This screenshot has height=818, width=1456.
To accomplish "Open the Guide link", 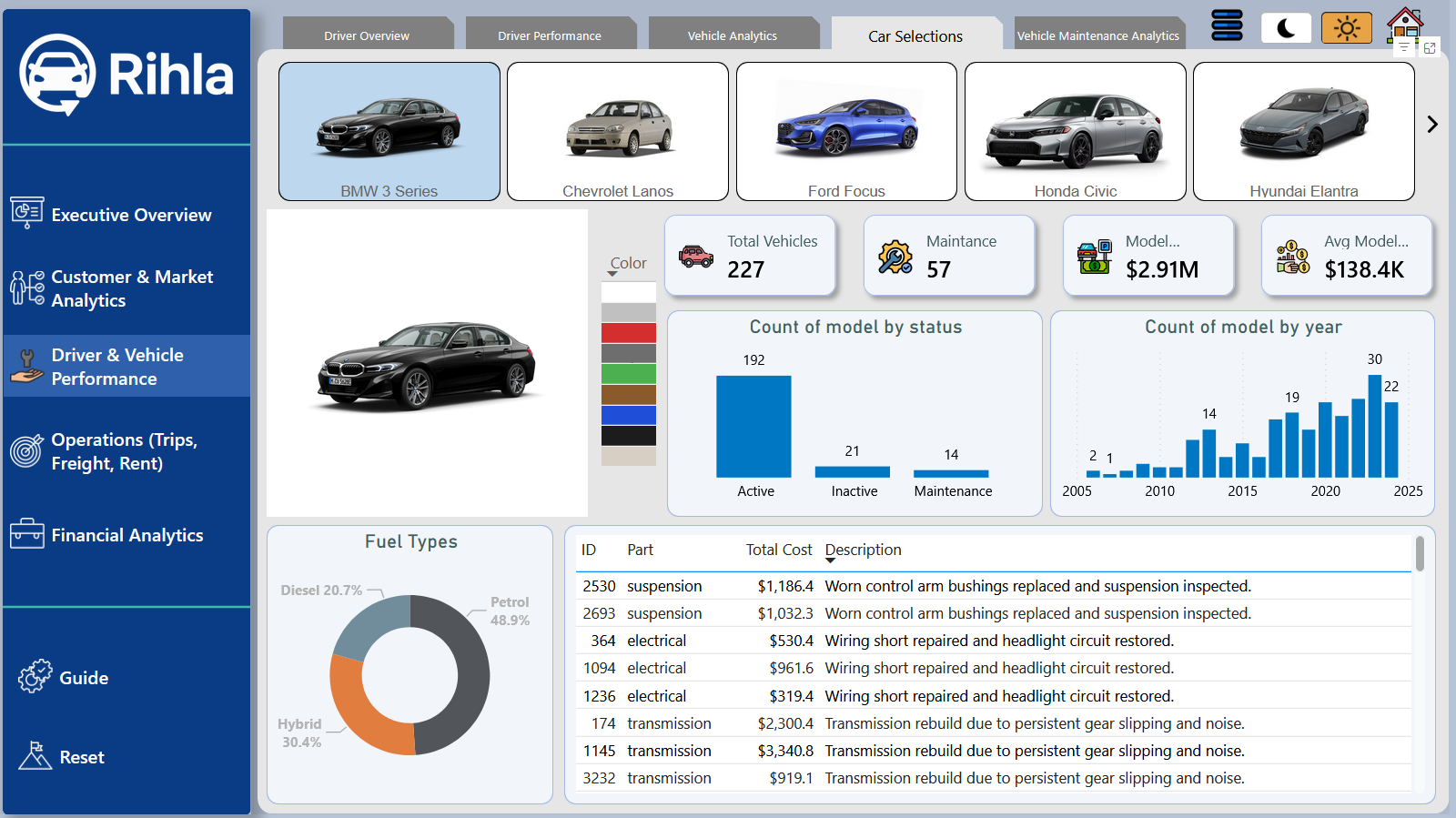I will pos(83,678).
